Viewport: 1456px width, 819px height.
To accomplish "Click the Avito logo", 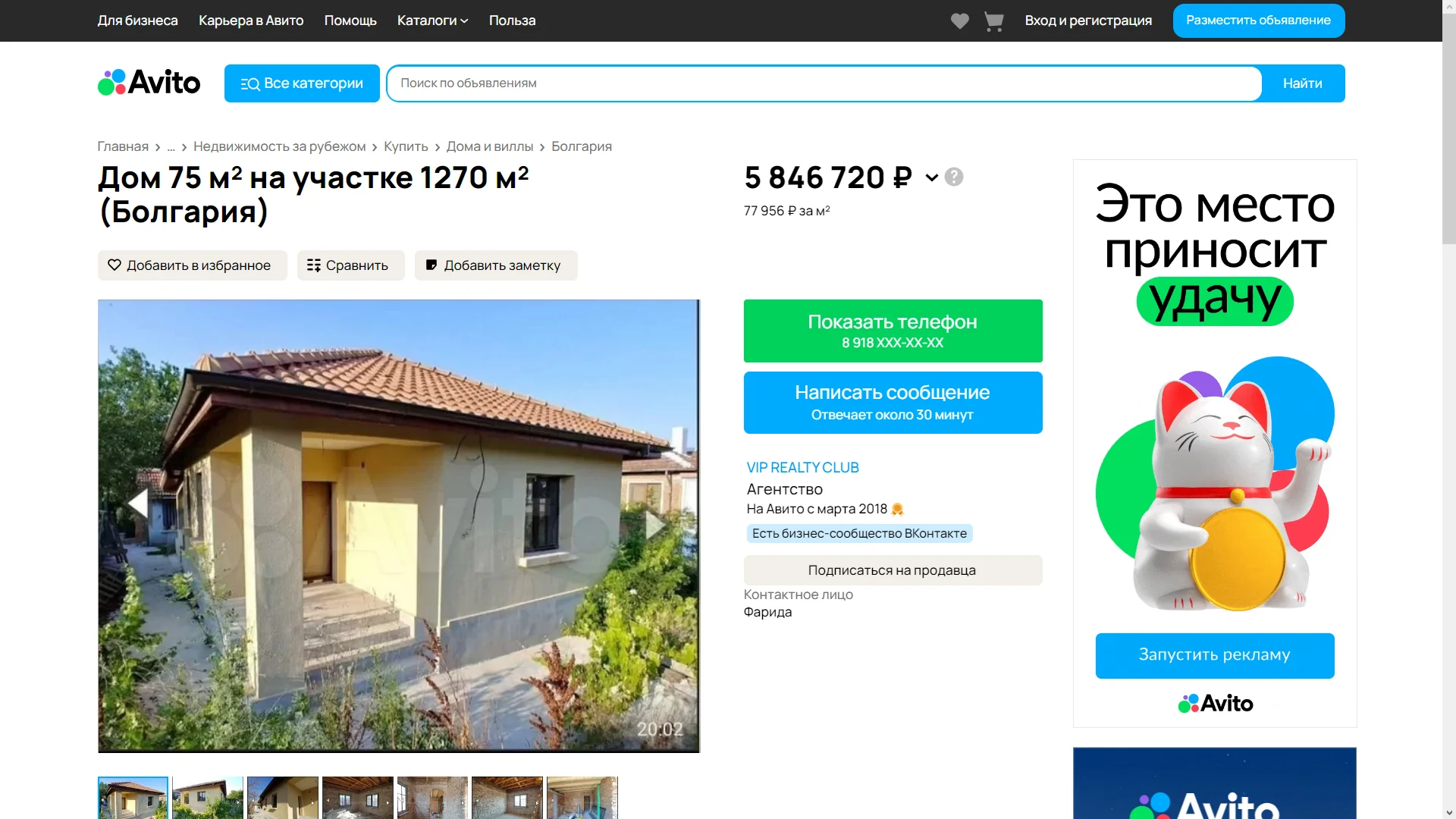I will [x=149, y=82].
